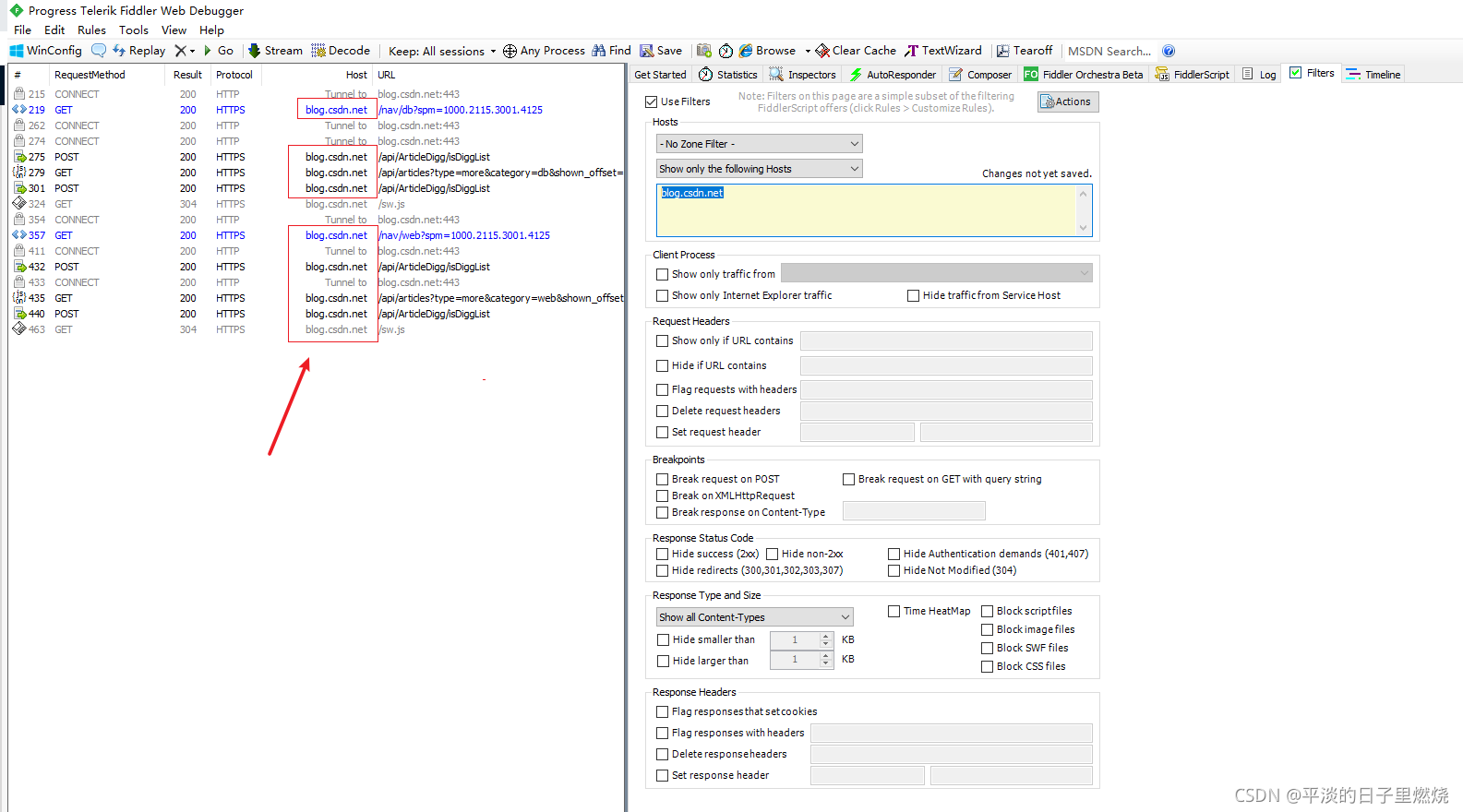Click the Browse IE icon
Viewport: 1463px width, 812px height.
point(746,51)
